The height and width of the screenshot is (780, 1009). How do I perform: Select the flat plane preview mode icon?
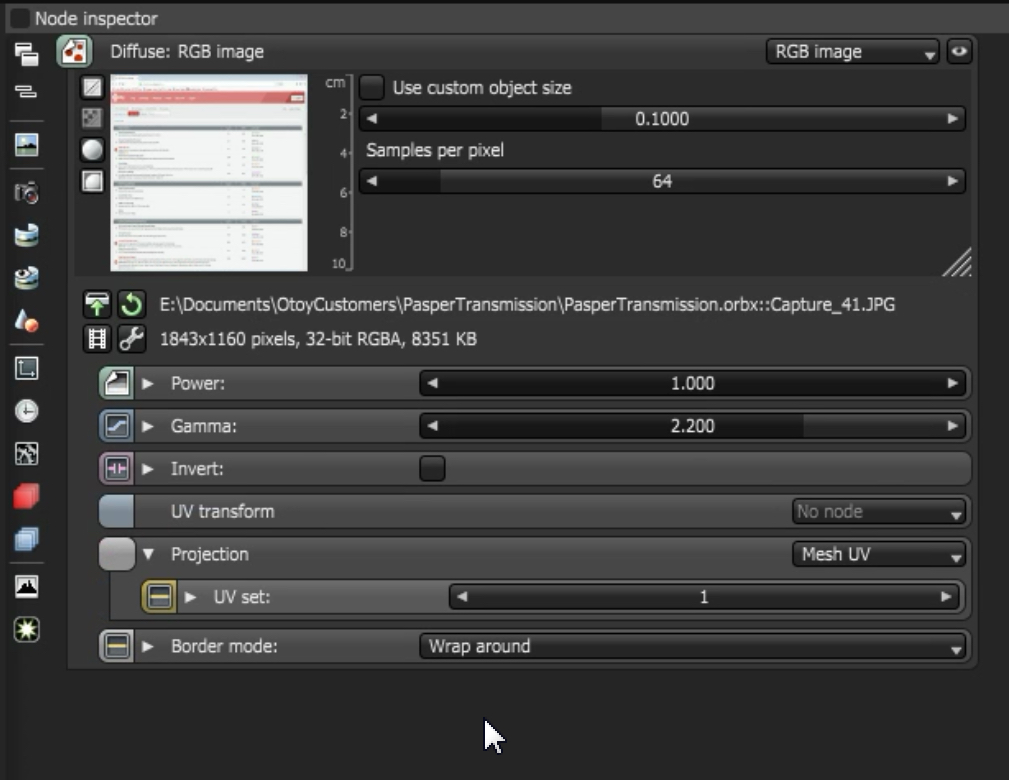[92, 87]
